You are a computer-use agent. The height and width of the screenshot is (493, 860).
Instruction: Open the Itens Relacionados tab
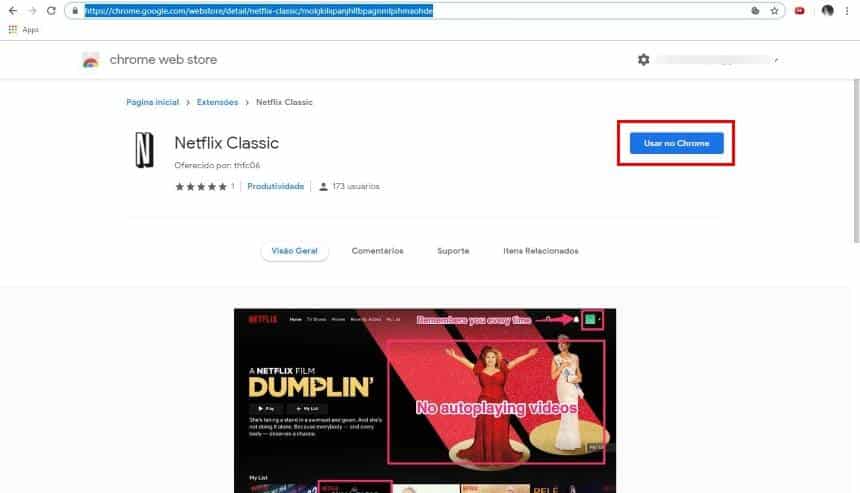pos(541,251)
